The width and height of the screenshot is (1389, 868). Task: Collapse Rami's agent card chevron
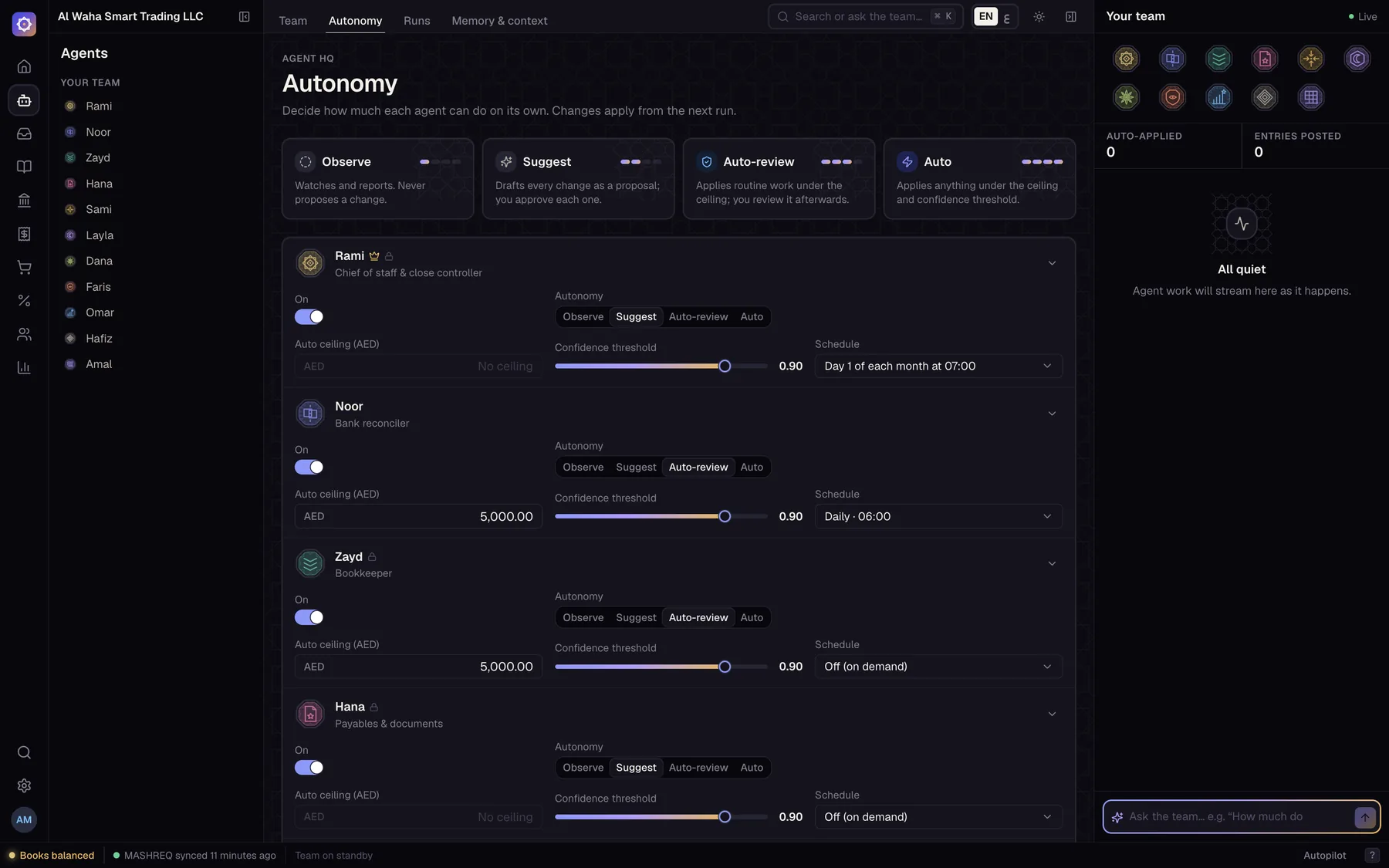pos(1052,263)
